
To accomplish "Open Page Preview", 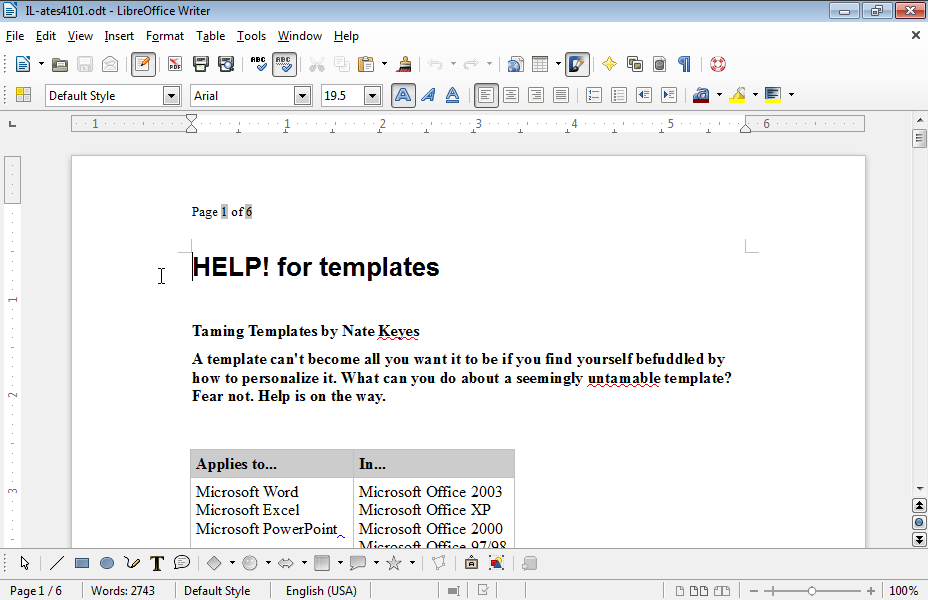I will click(226, 64).
